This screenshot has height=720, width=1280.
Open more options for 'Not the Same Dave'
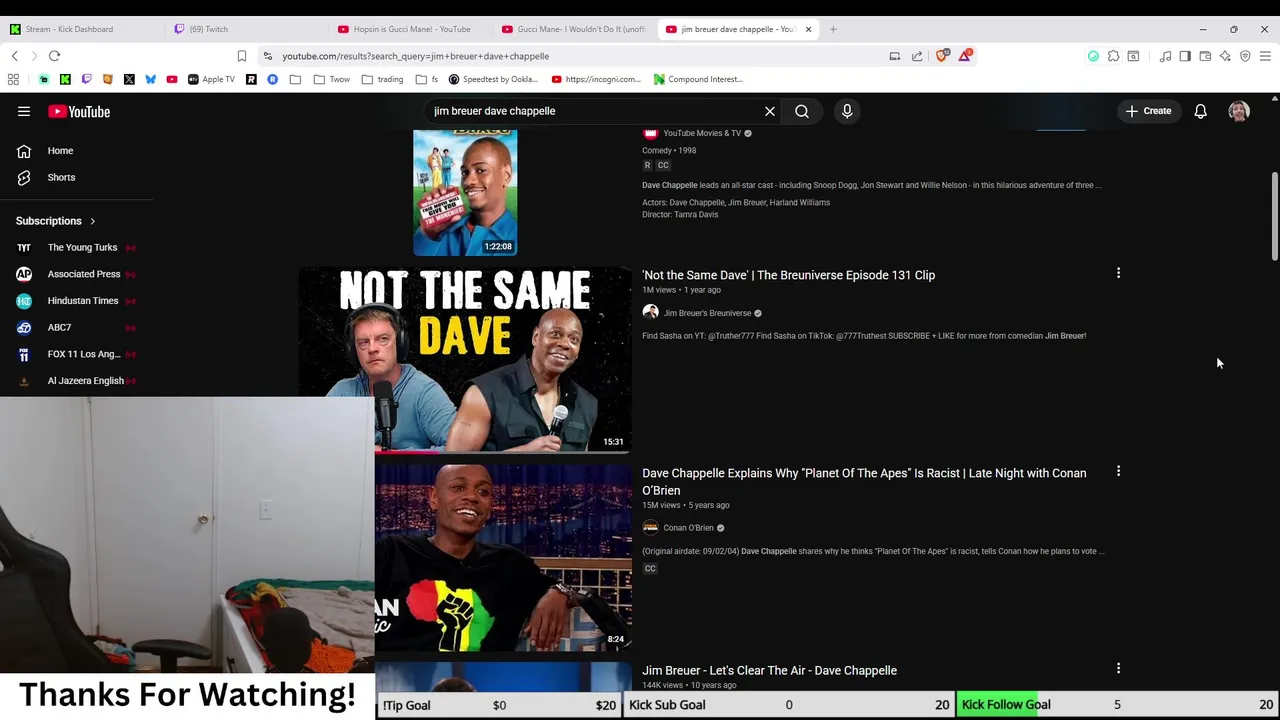tap(1118, 273)
